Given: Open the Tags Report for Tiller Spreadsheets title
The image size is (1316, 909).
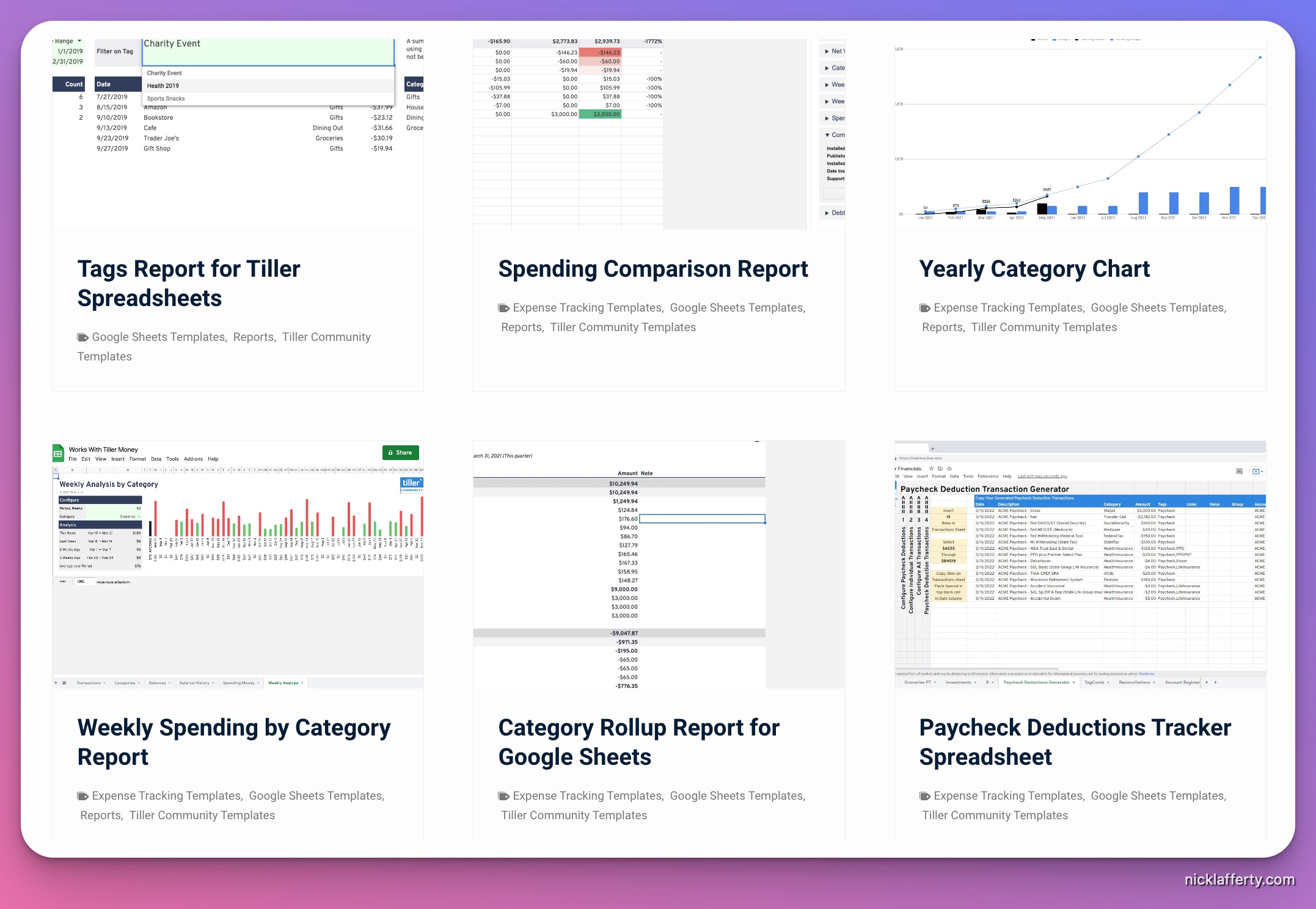Looking at the screenshot, I should (x=188, y=283).
